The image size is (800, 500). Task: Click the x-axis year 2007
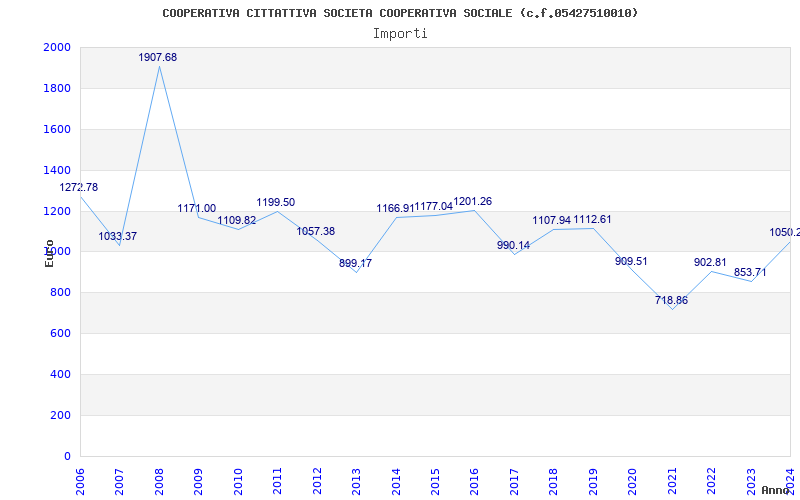click(x=119, y=481)
